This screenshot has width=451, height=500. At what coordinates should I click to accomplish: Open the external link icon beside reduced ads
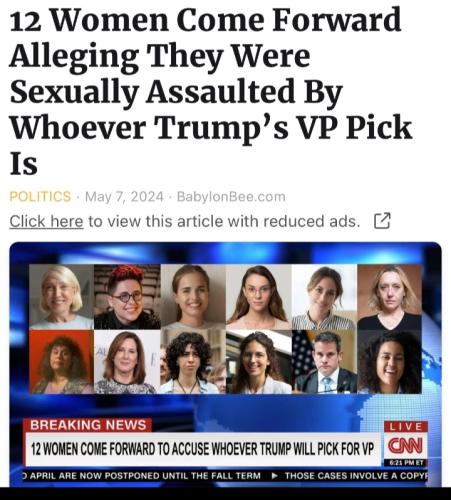pyautogui.click(x=382, y=221)
